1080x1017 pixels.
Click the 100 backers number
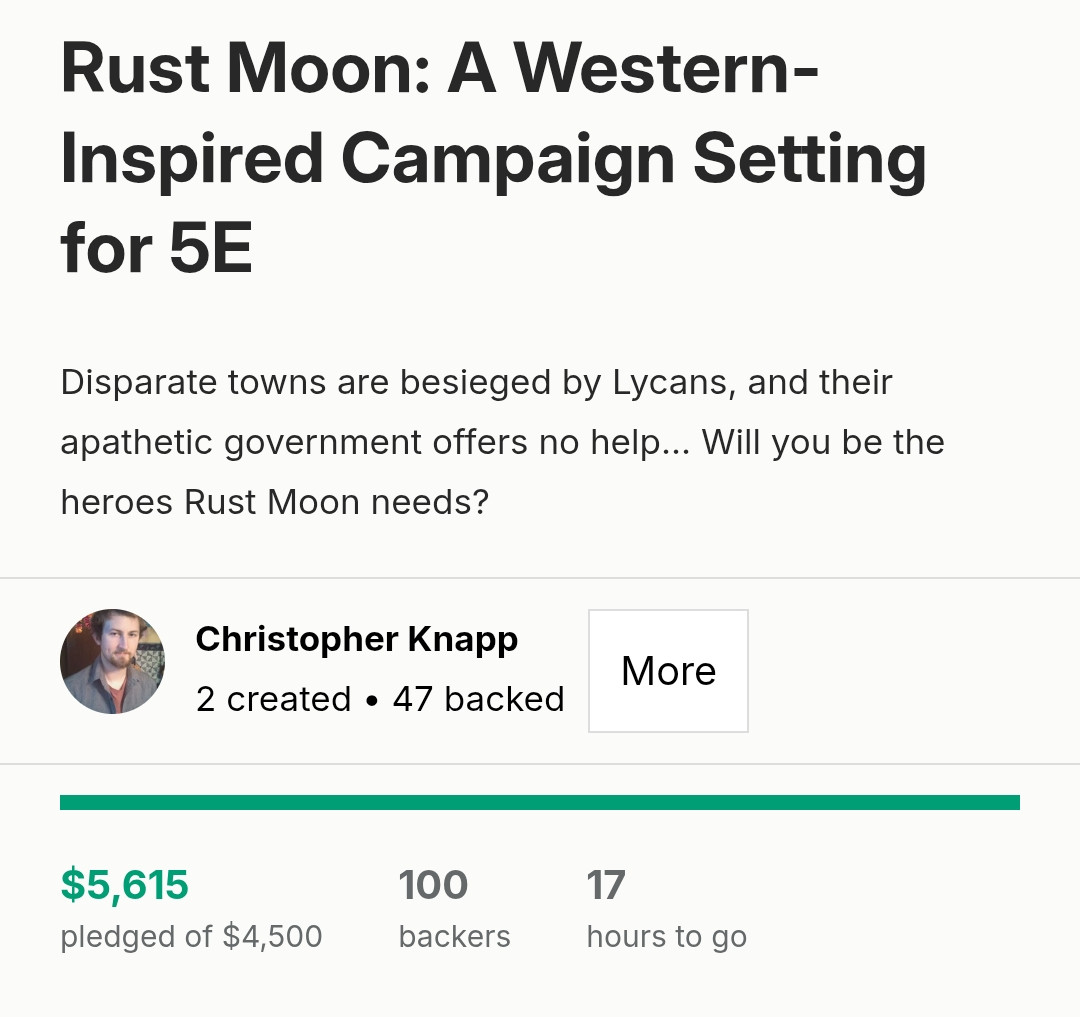coord(433,885)
